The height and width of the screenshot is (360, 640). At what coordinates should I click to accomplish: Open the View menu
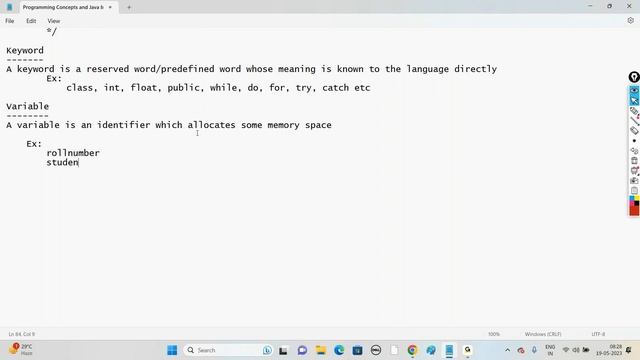[53, 21]
